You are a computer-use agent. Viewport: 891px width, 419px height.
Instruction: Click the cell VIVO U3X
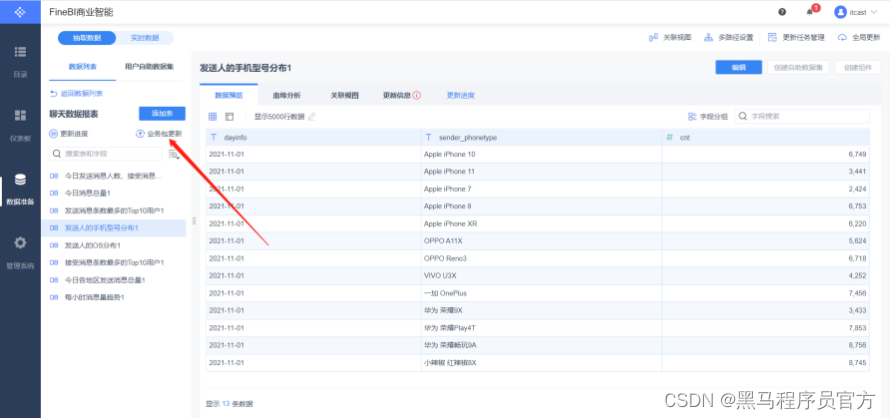[x=542, y=276]
